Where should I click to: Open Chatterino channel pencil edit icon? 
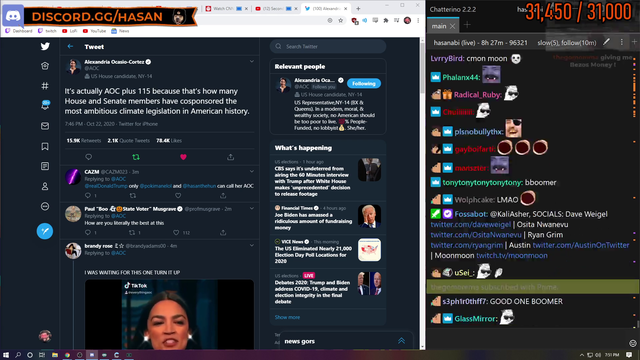point(607,42)
